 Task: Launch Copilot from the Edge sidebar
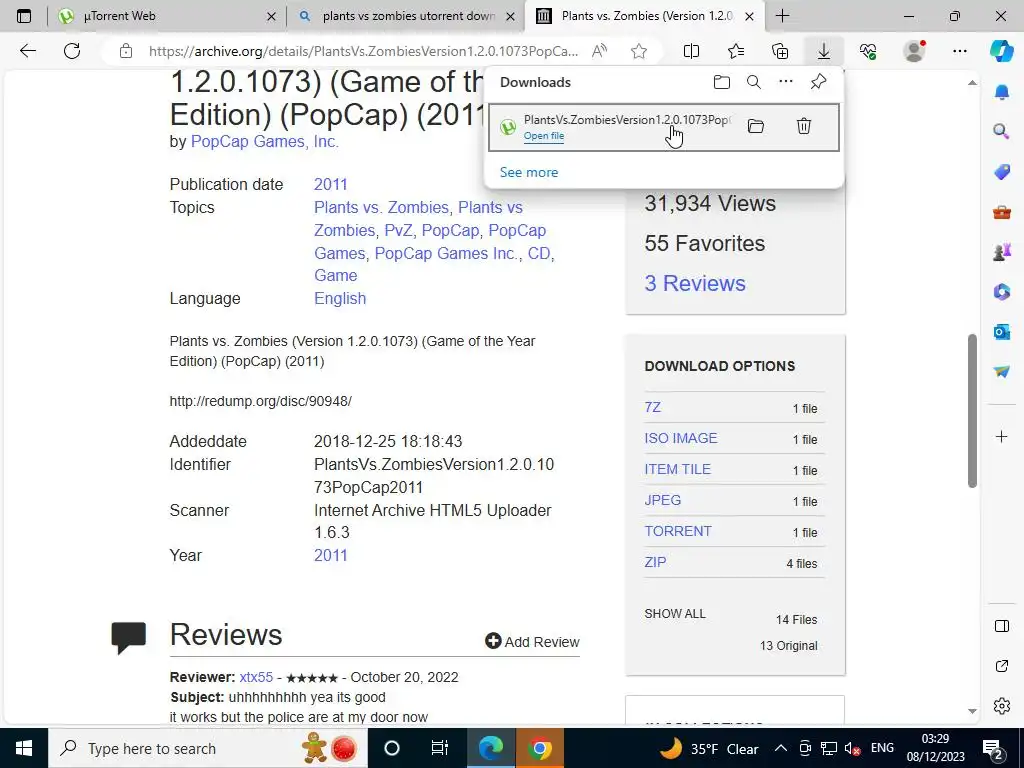pos(1002,51)
